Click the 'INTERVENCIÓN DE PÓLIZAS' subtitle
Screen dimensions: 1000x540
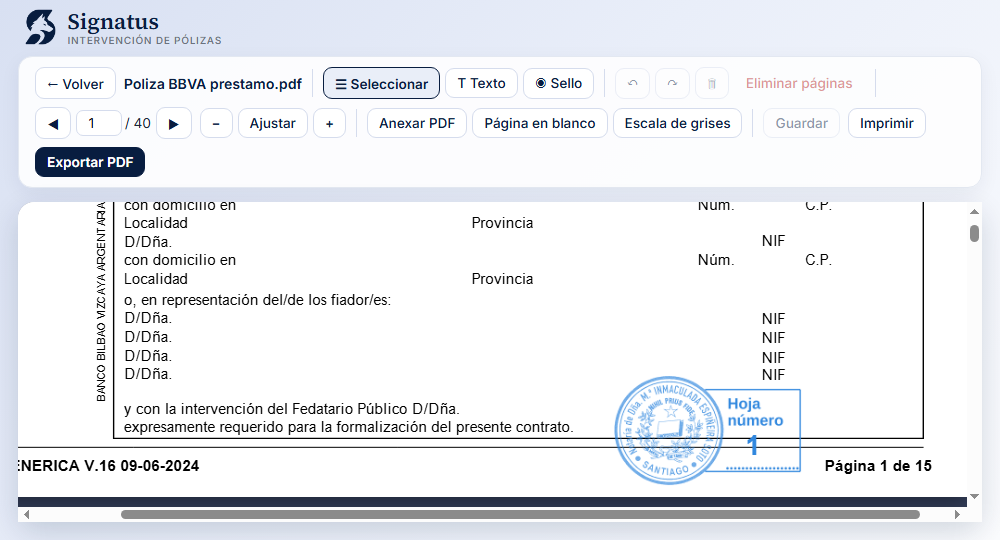[144, 40]
